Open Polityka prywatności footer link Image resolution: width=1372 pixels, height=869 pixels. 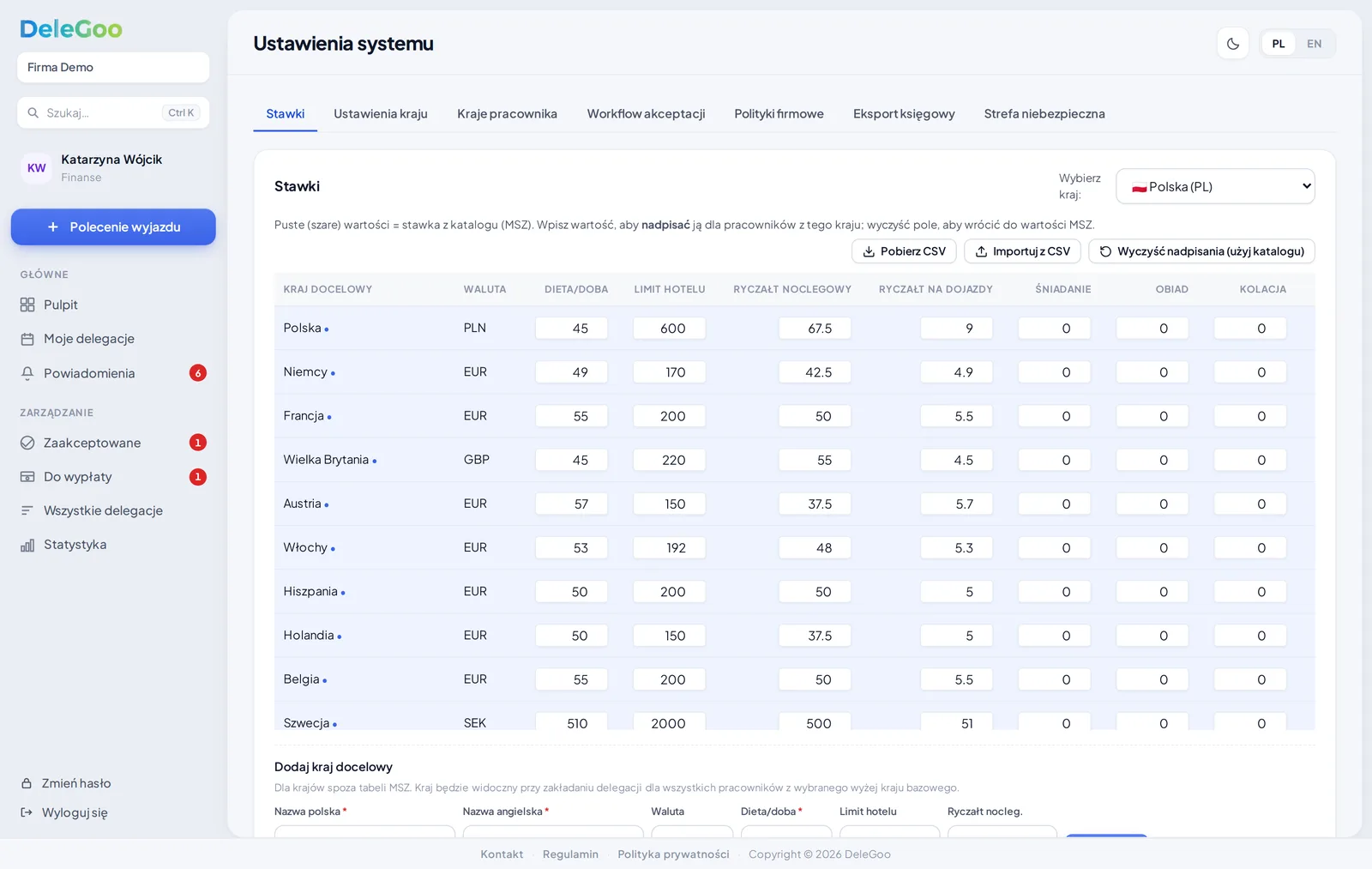point(673,854)
